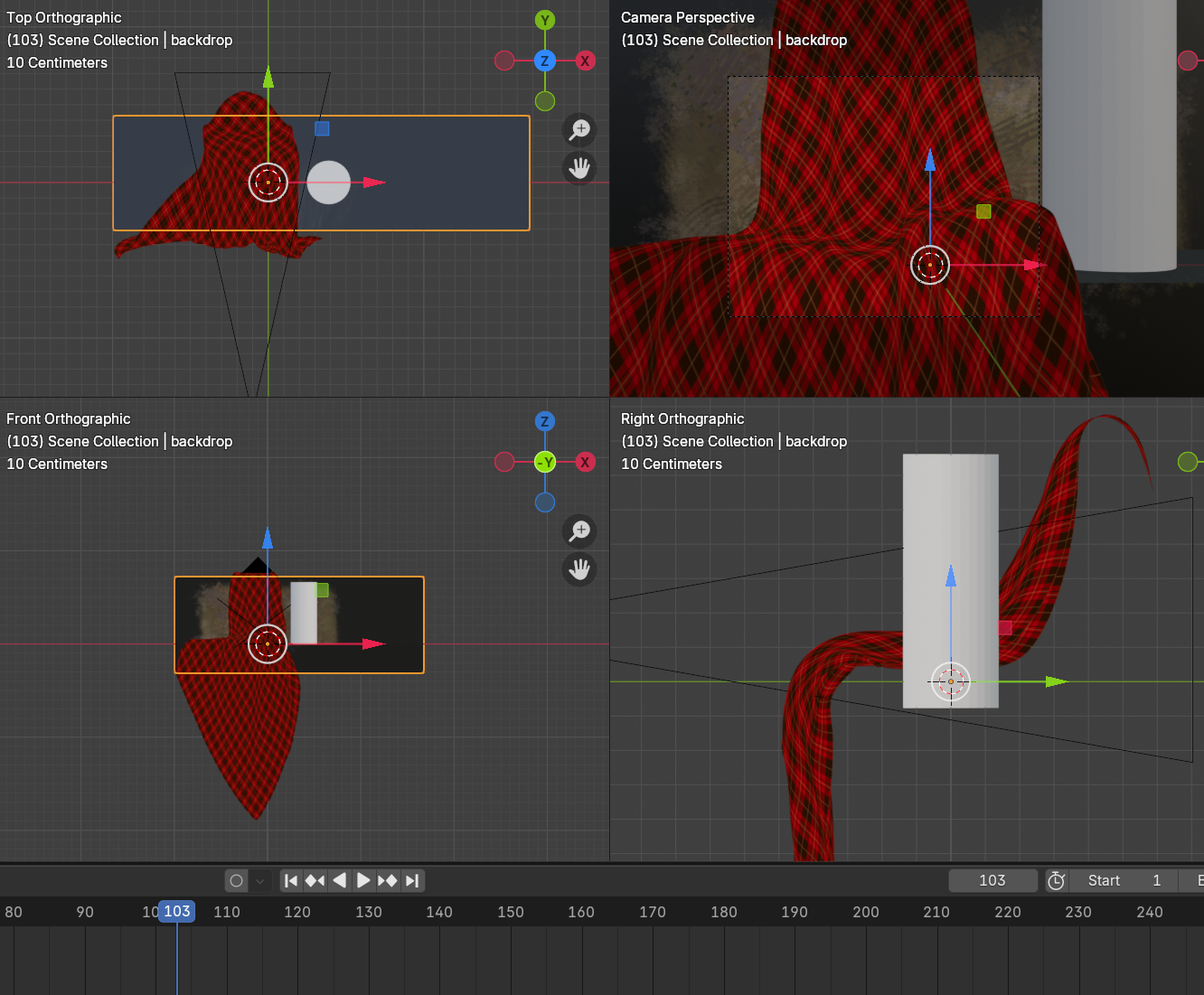This screenshot has height=995, width=1204.
Task: Jump to the next keyframe
Action: tap(388, 880)
